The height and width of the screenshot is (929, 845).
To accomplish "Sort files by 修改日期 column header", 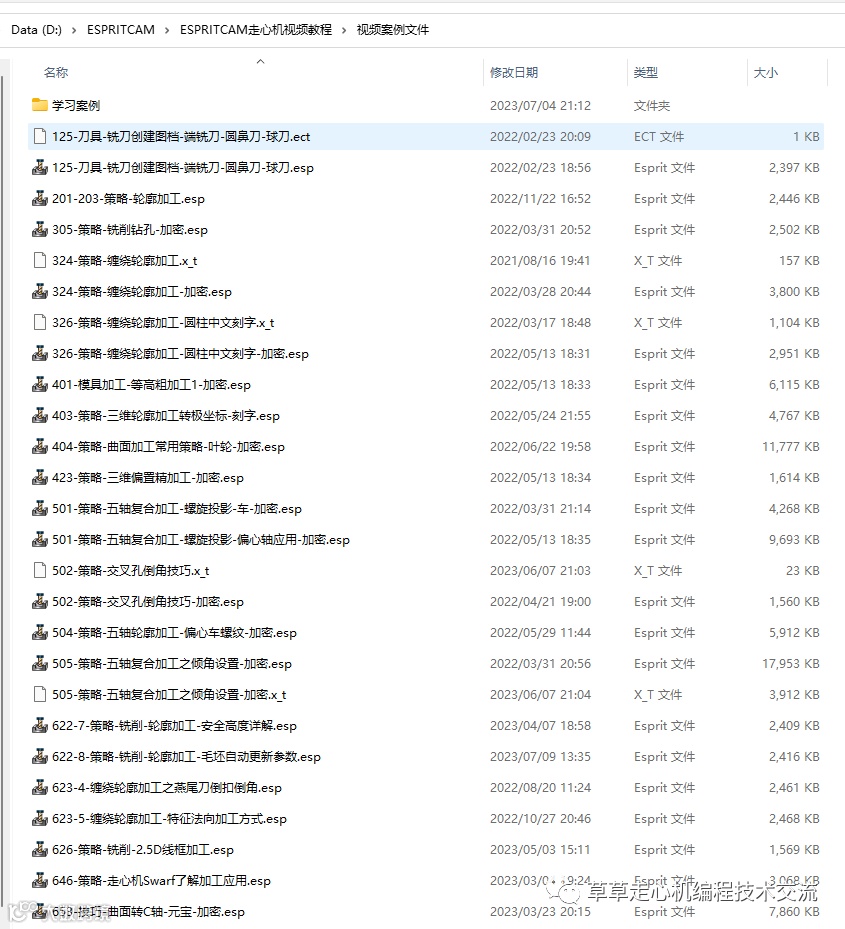I will click(514, 72).
